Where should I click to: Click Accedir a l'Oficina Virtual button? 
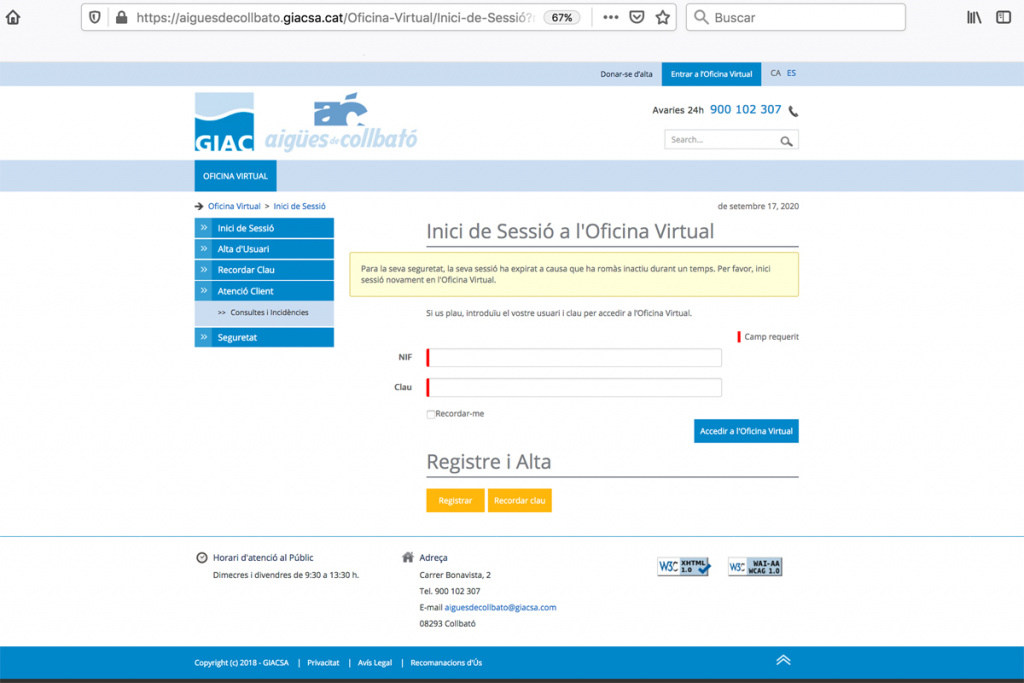tap(746, 431)
